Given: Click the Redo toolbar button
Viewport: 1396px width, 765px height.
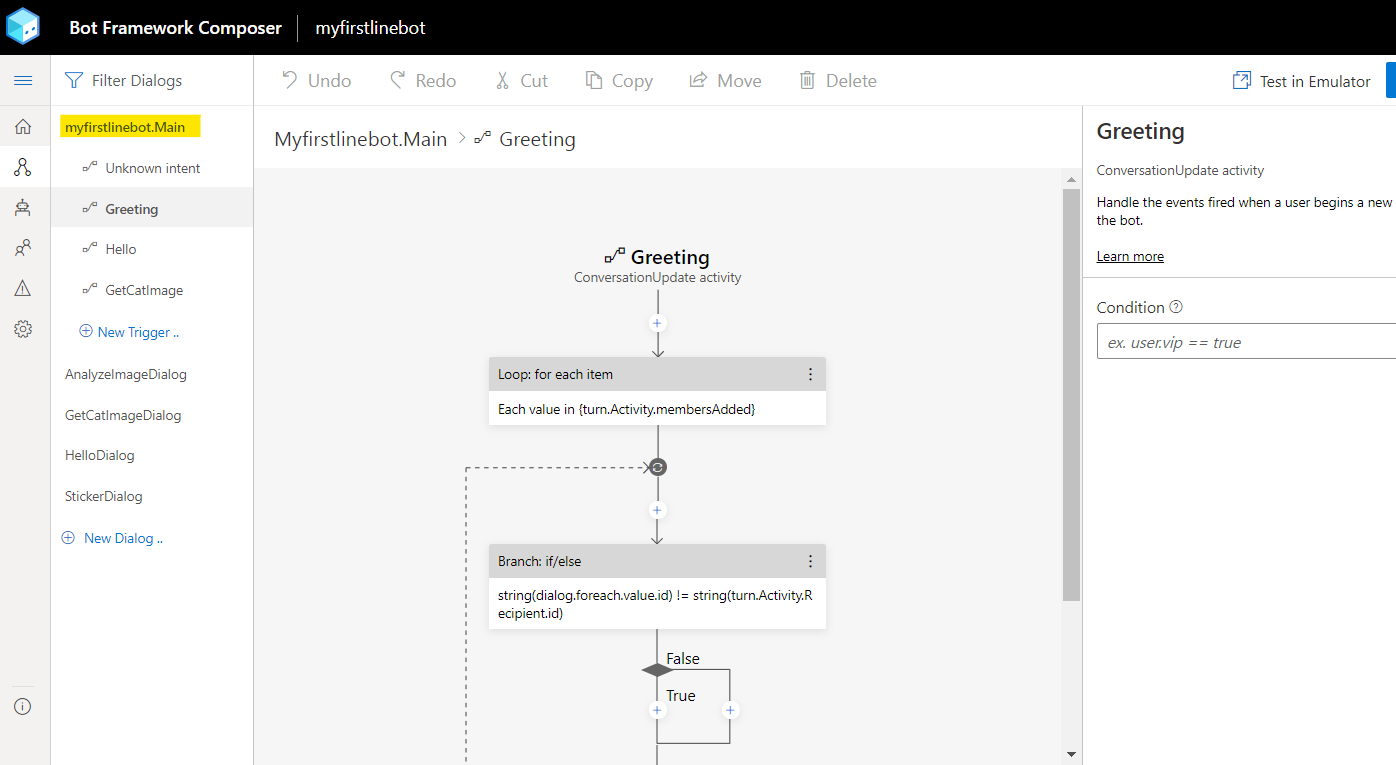Looking at the screenshot, I should [423, 80].
